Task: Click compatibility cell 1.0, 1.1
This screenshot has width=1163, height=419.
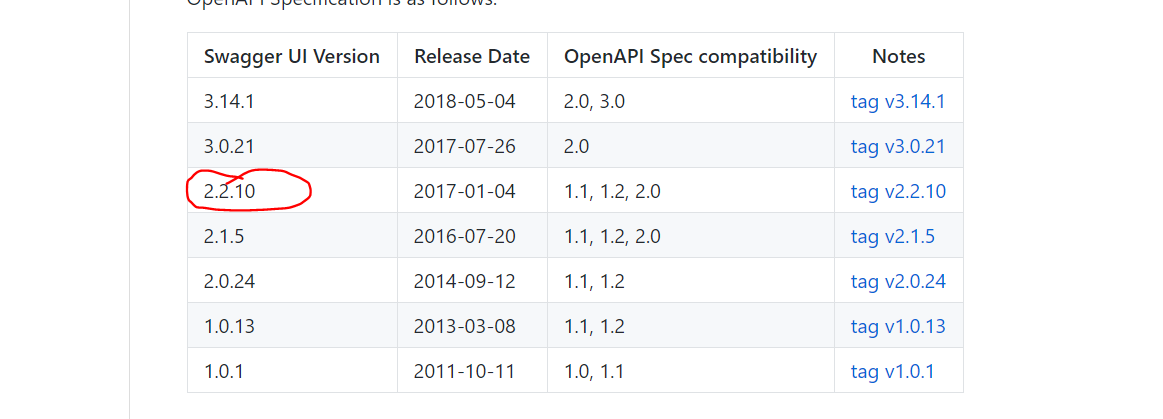Action: (691, 372)
